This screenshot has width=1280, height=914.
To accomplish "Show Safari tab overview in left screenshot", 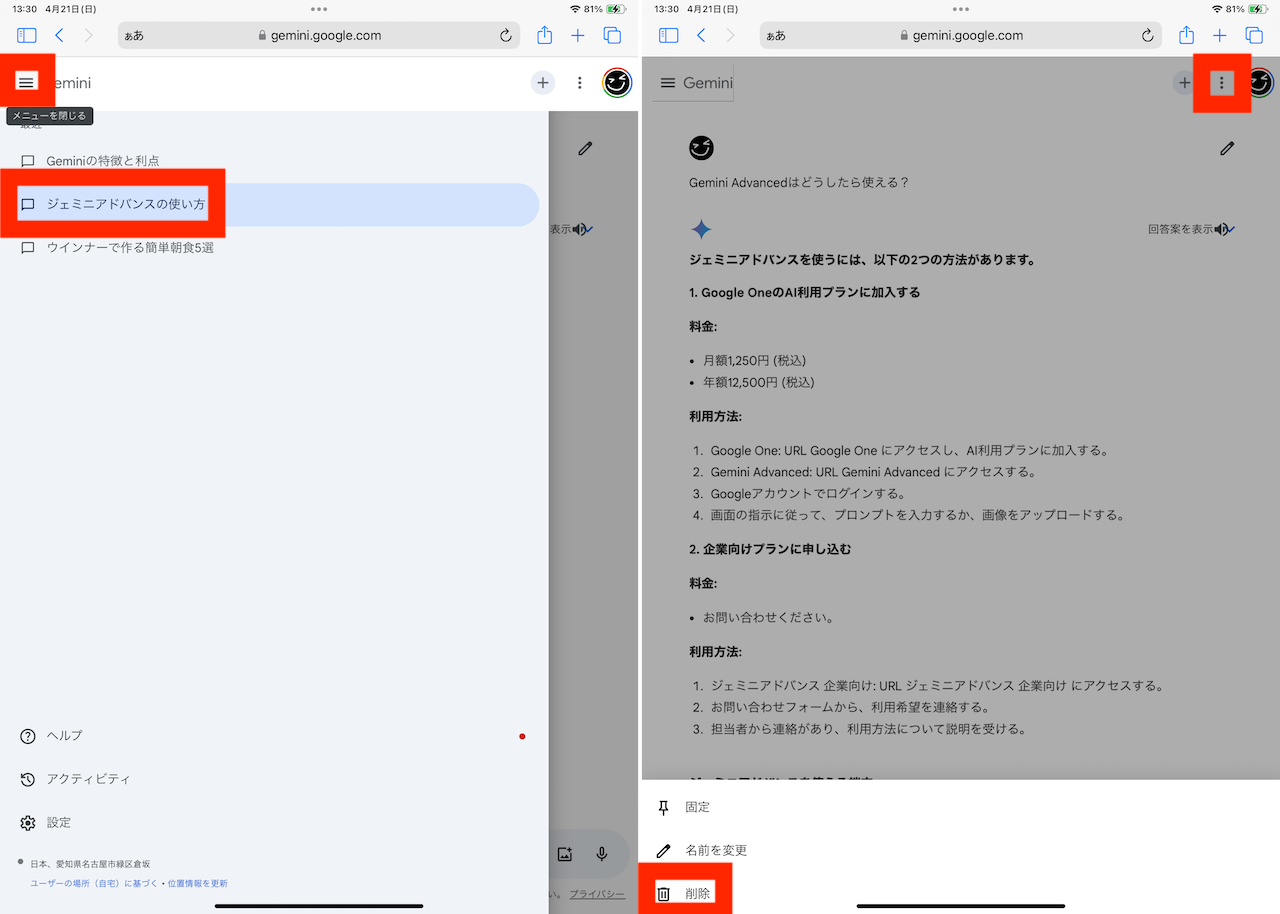I will pos(613,35).
